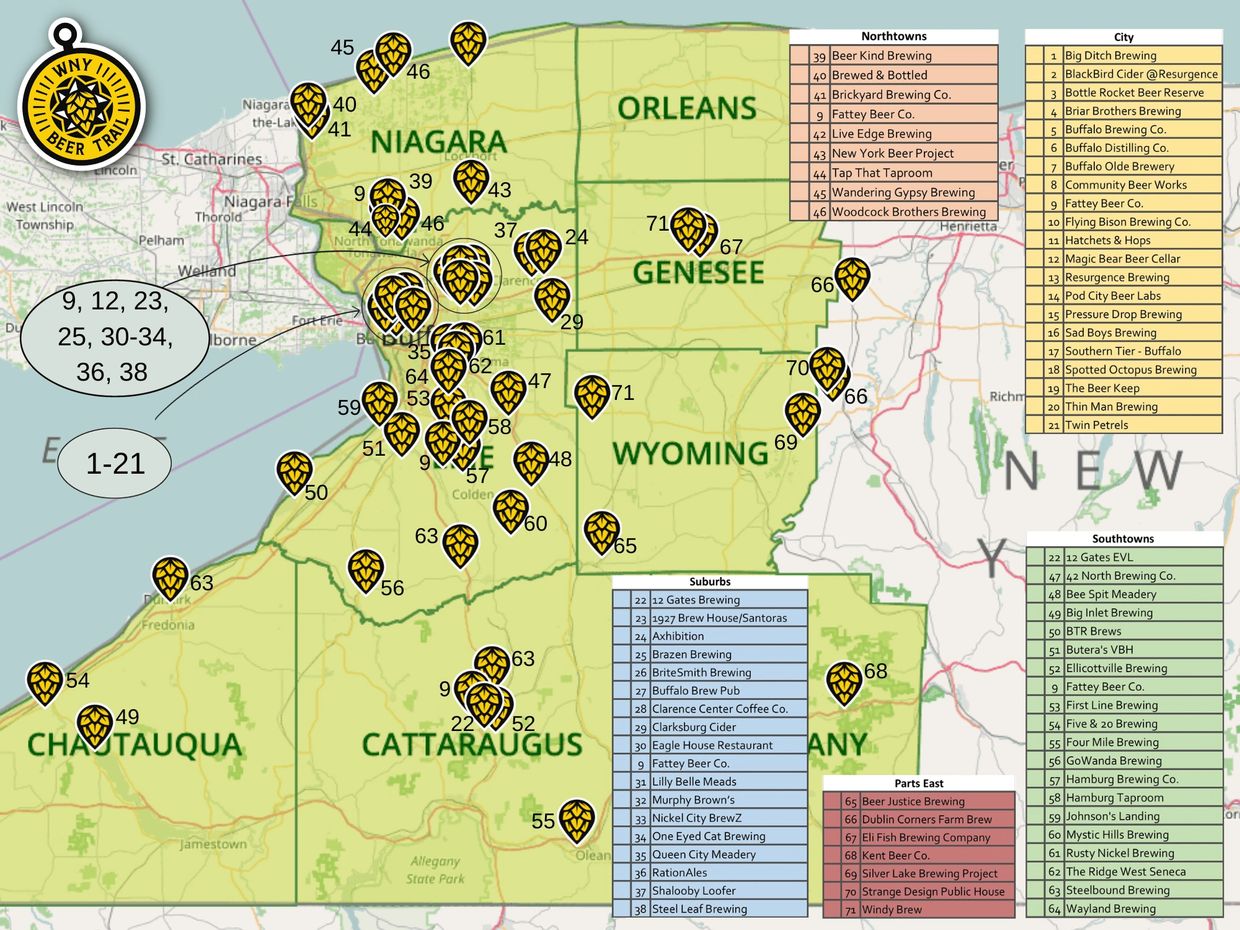Screen dimensions: 1240x930
Task: Click the hop pin labeled 24
Action: pyautogui.click(x=543, y=250)
